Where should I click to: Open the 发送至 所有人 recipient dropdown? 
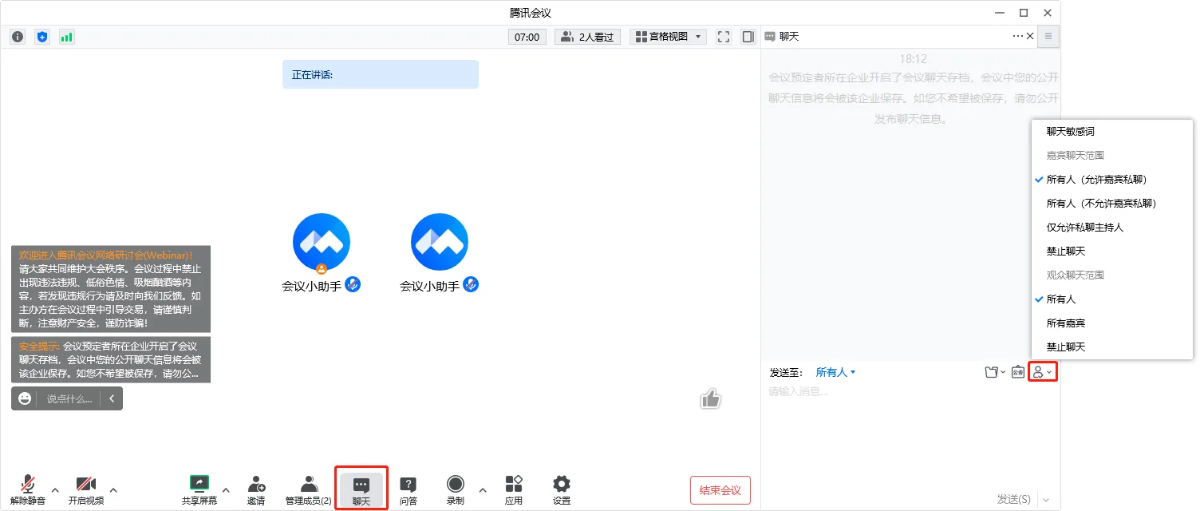[836, 372]
